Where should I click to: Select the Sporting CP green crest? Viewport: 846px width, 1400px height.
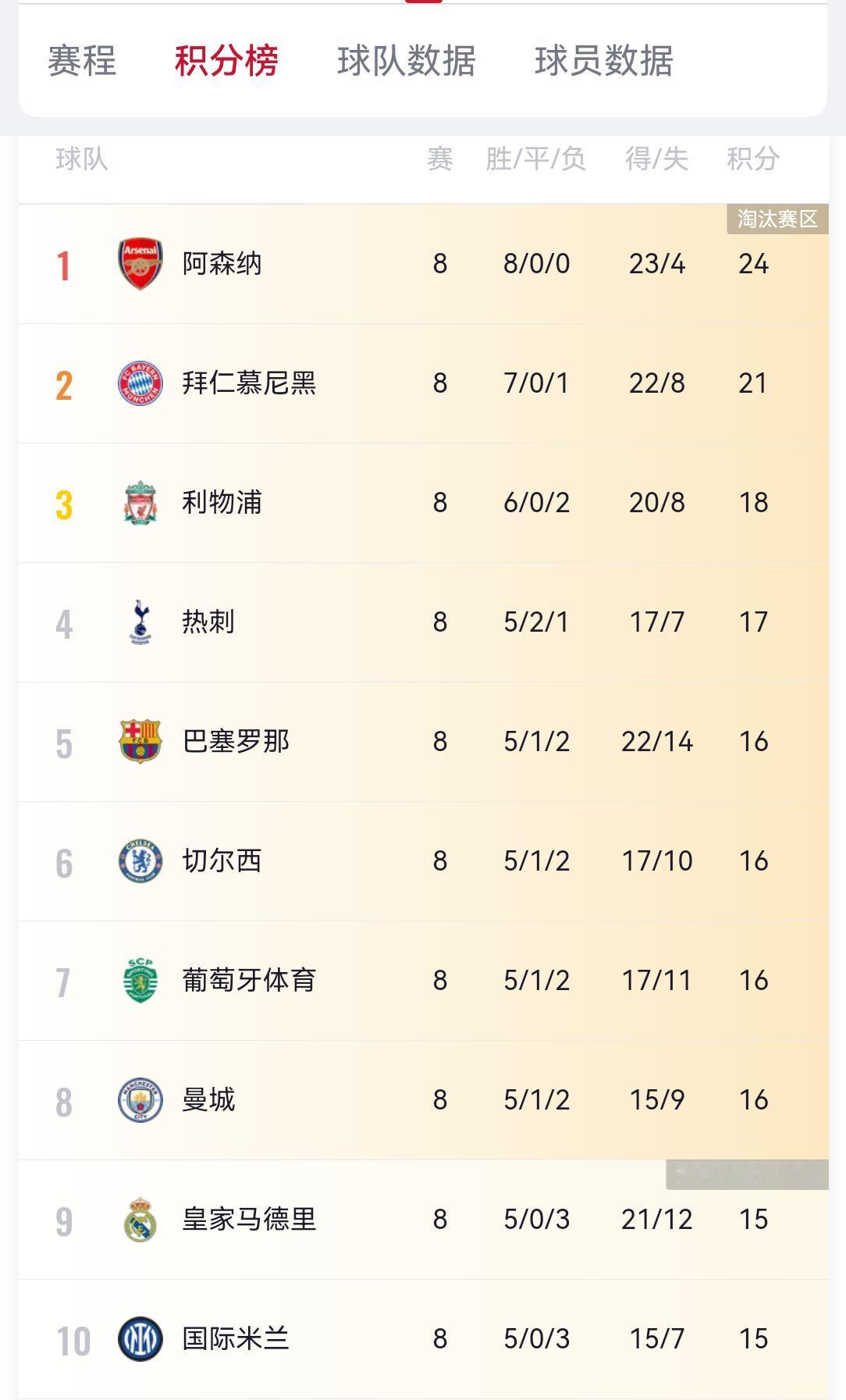pyautogui.click(x=140, y=981)
